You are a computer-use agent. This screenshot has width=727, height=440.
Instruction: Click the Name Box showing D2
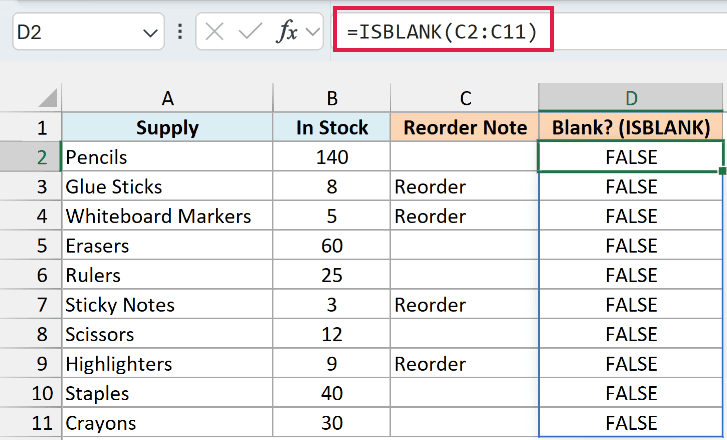pos(88,32)
